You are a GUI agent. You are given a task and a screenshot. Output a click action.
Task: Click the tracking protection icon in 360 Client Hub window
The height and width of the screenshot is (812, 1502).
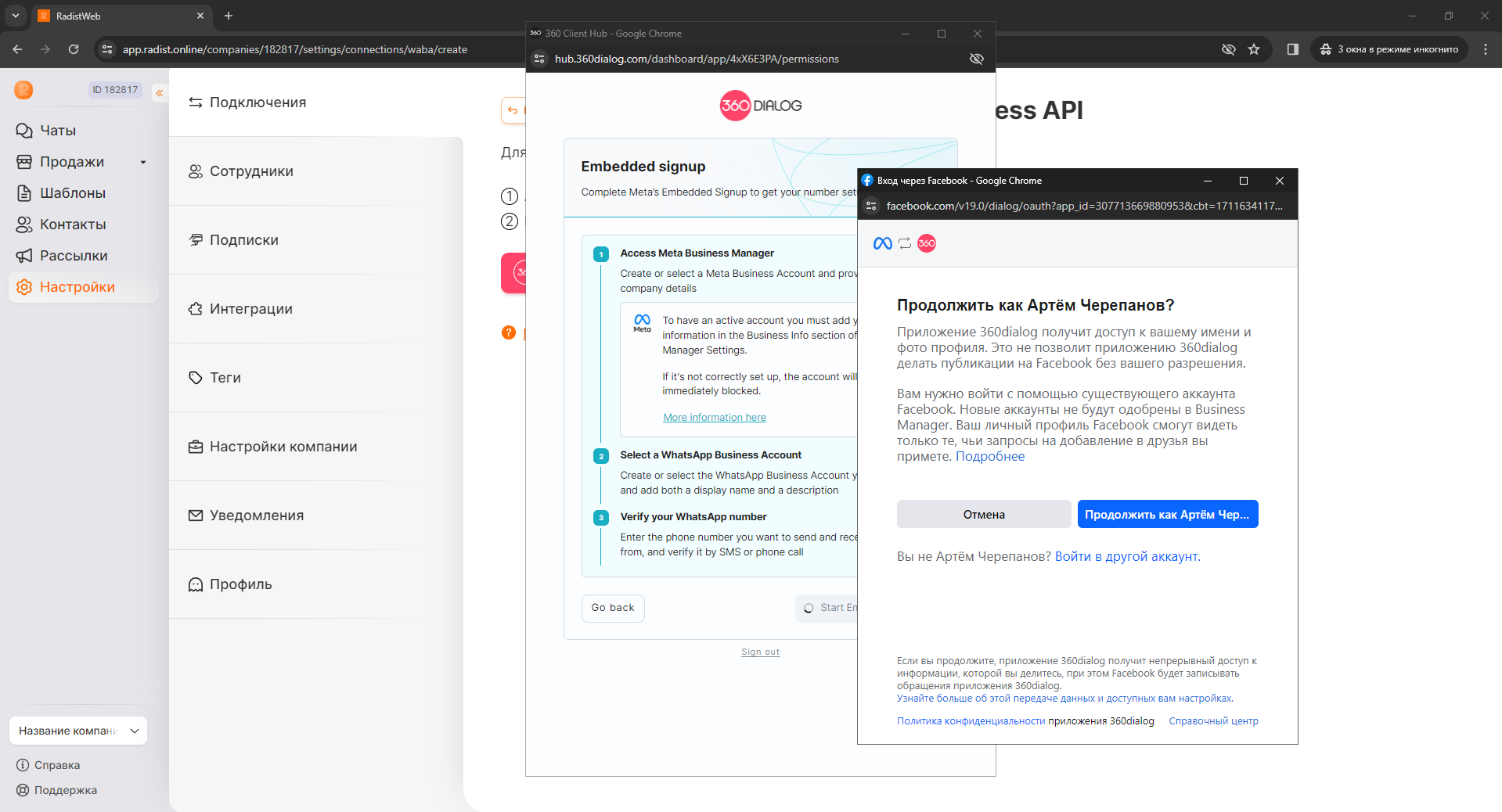[977, 59]
